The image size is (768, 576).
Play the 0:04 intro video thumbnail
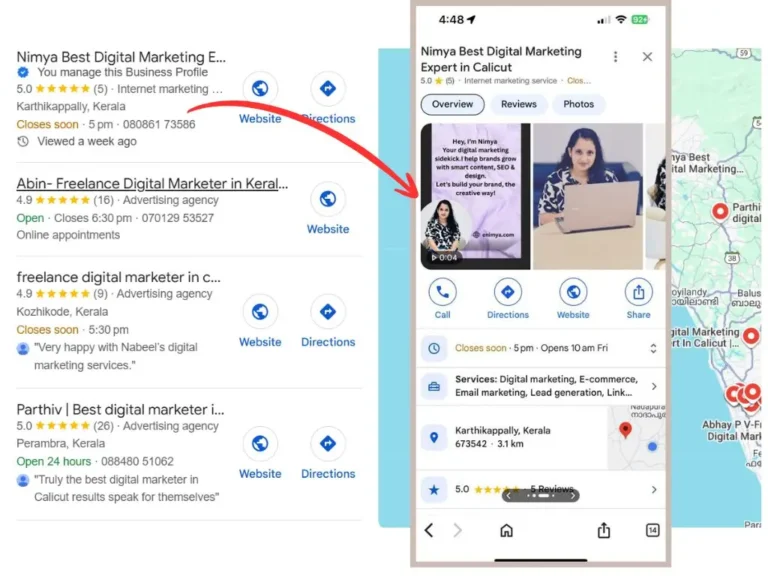coord(475,196)
